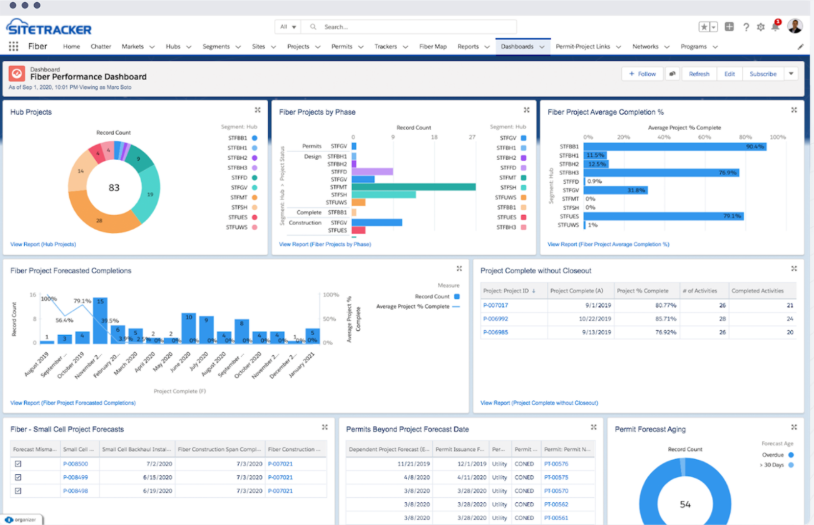The image size is (814, 525).
Task: Click the favorites star icon
Action: click(704, 27)
